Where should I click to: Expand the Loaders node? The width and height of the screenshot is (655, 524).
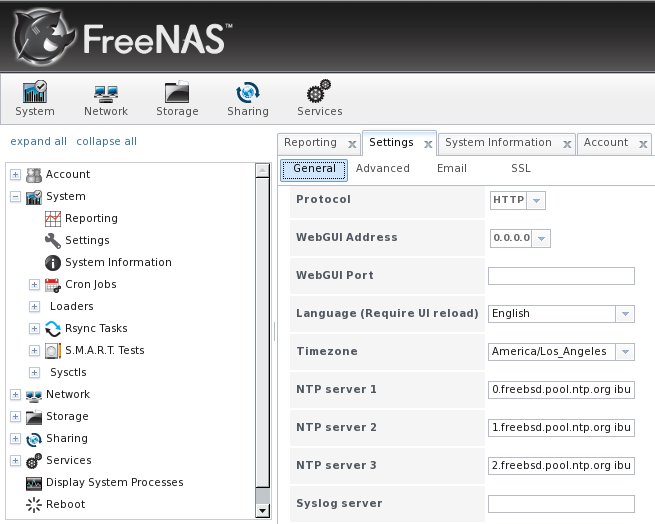click(34, 306)
